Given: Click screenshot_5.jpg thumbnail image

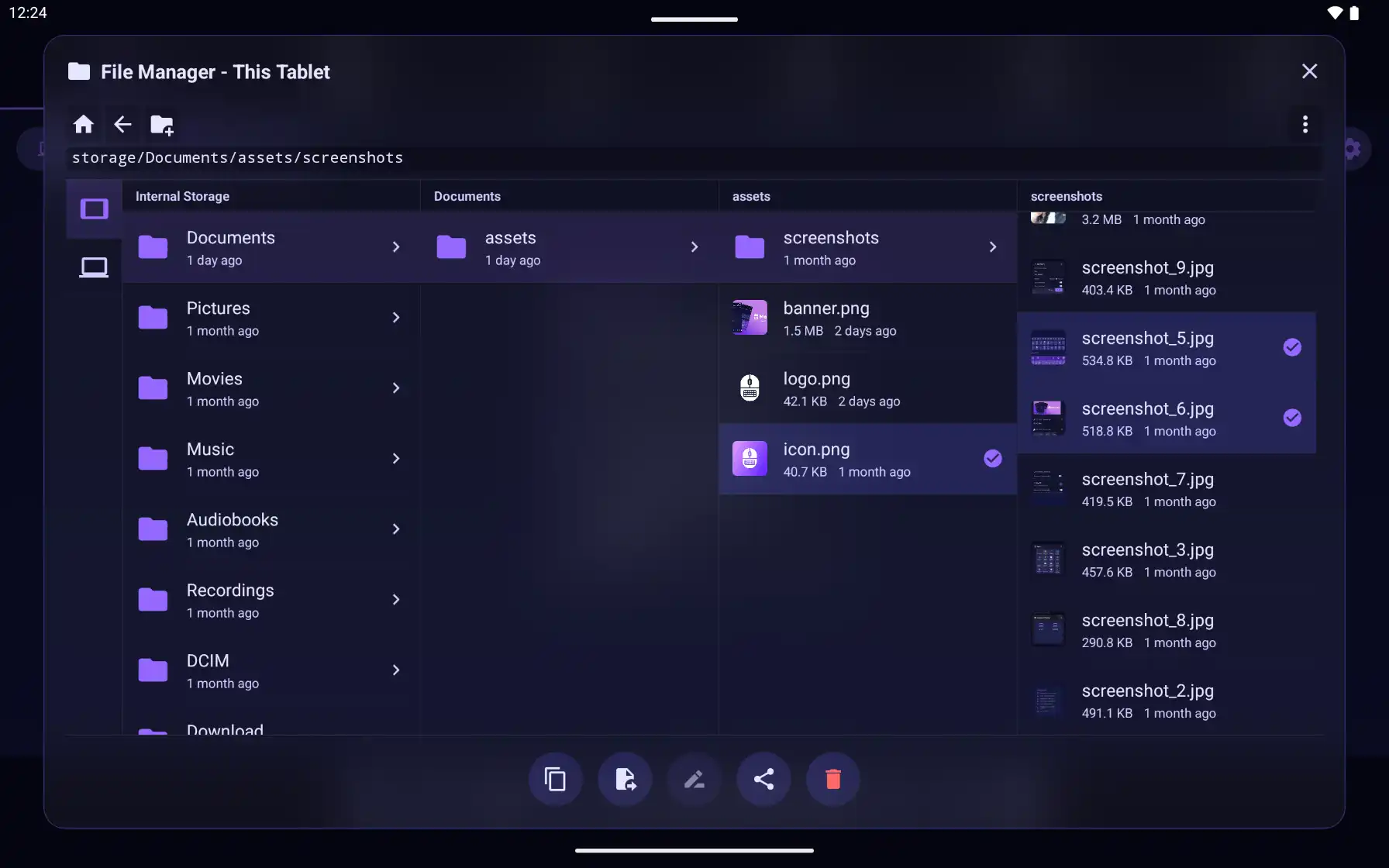Looking at the screenshot, I should coord(1048,347).
